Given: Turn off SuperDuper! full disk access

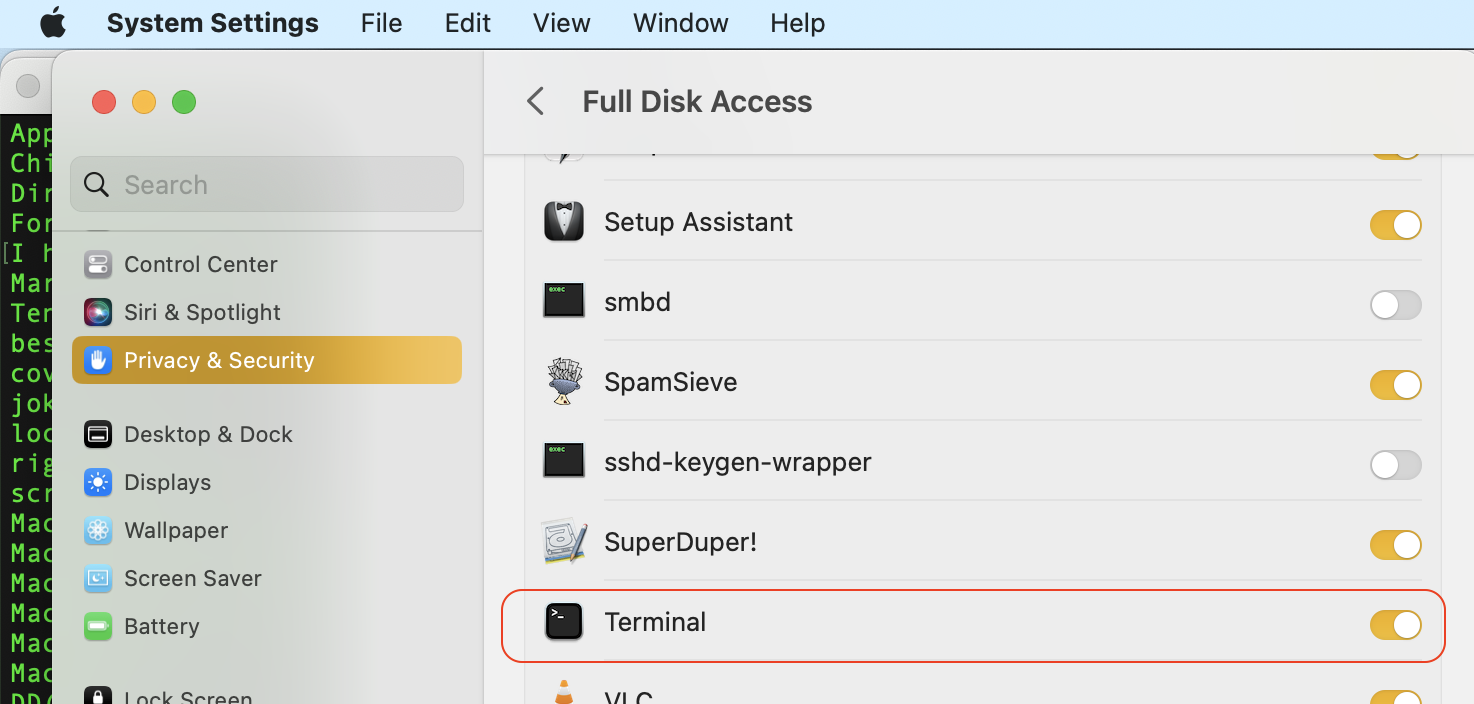Looking at the screenshot, I should [1396, 545].
